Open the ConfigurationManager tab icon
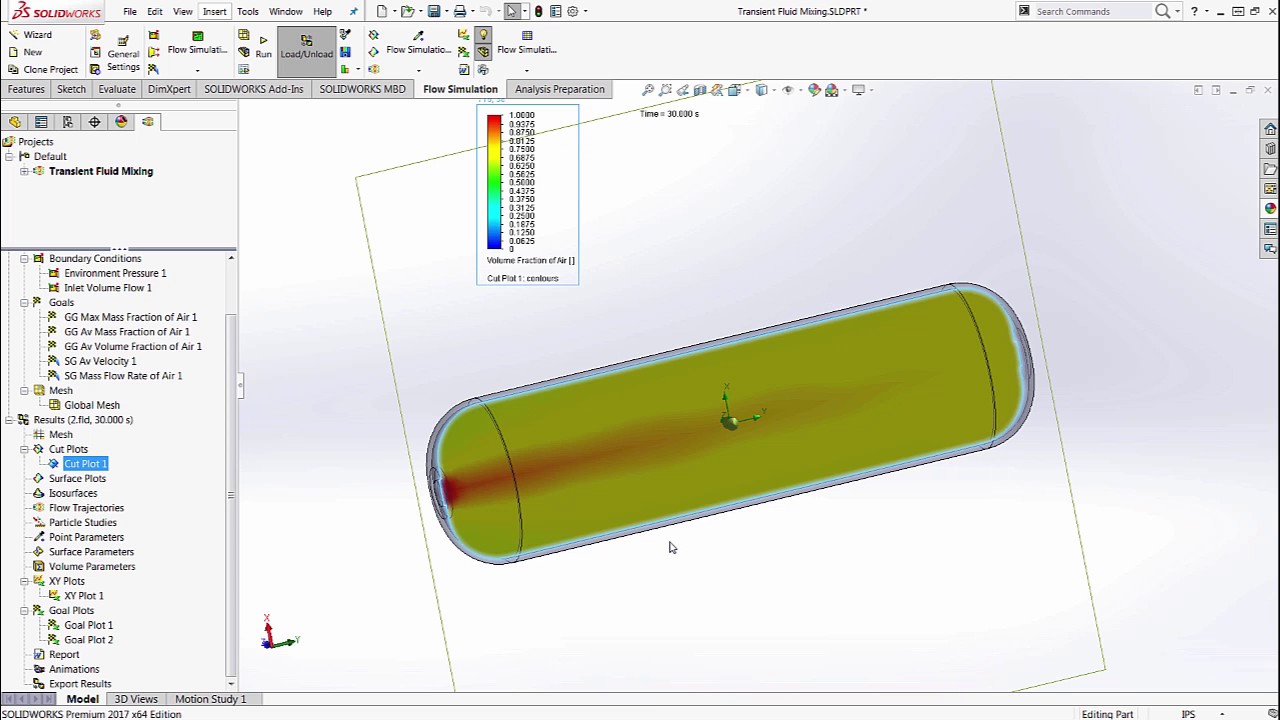The image size is (1280, 720). pyautogui.click(x=68, y=122)
